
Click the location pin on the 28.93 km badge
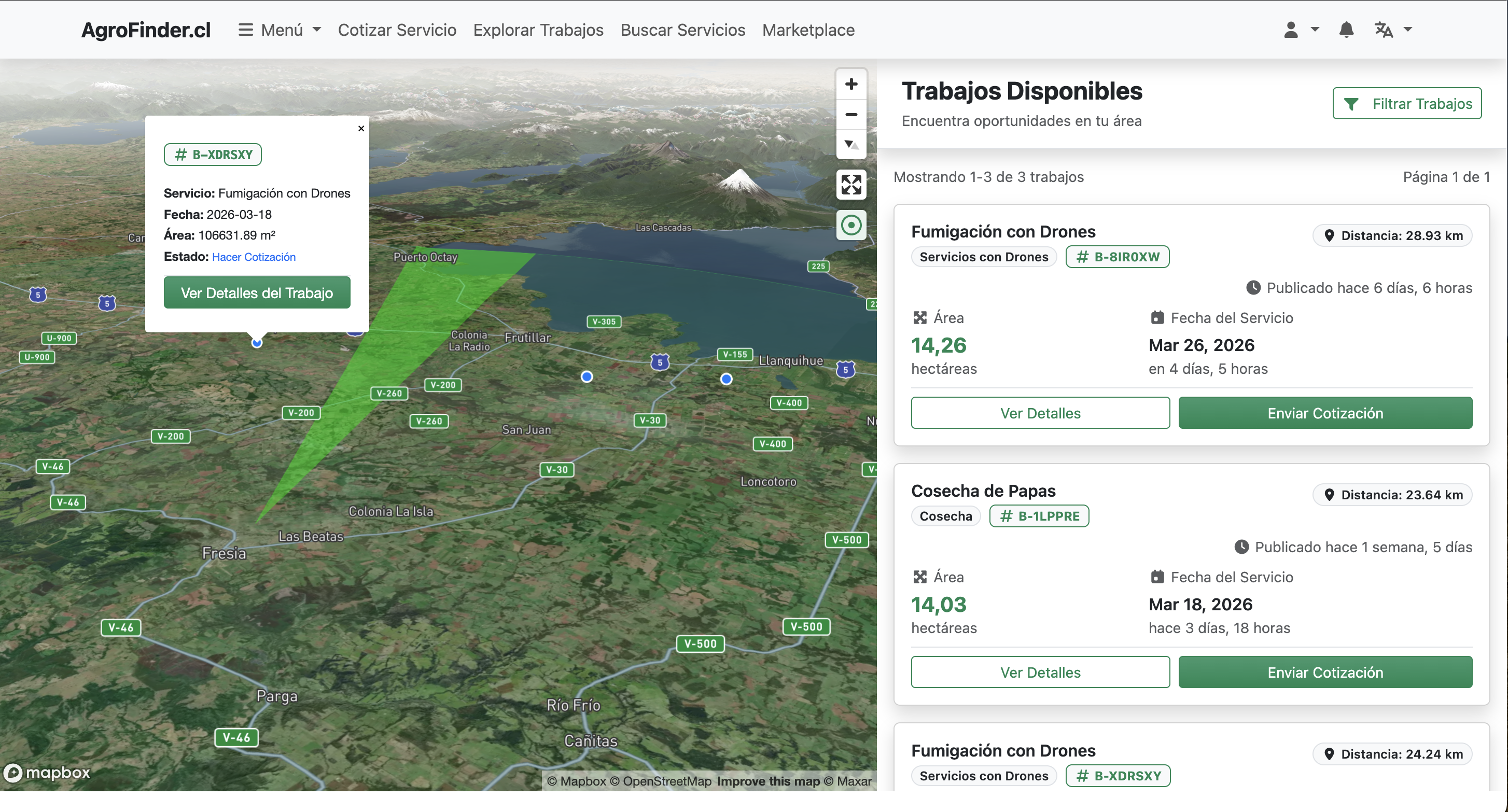[x=1330, y=235]
